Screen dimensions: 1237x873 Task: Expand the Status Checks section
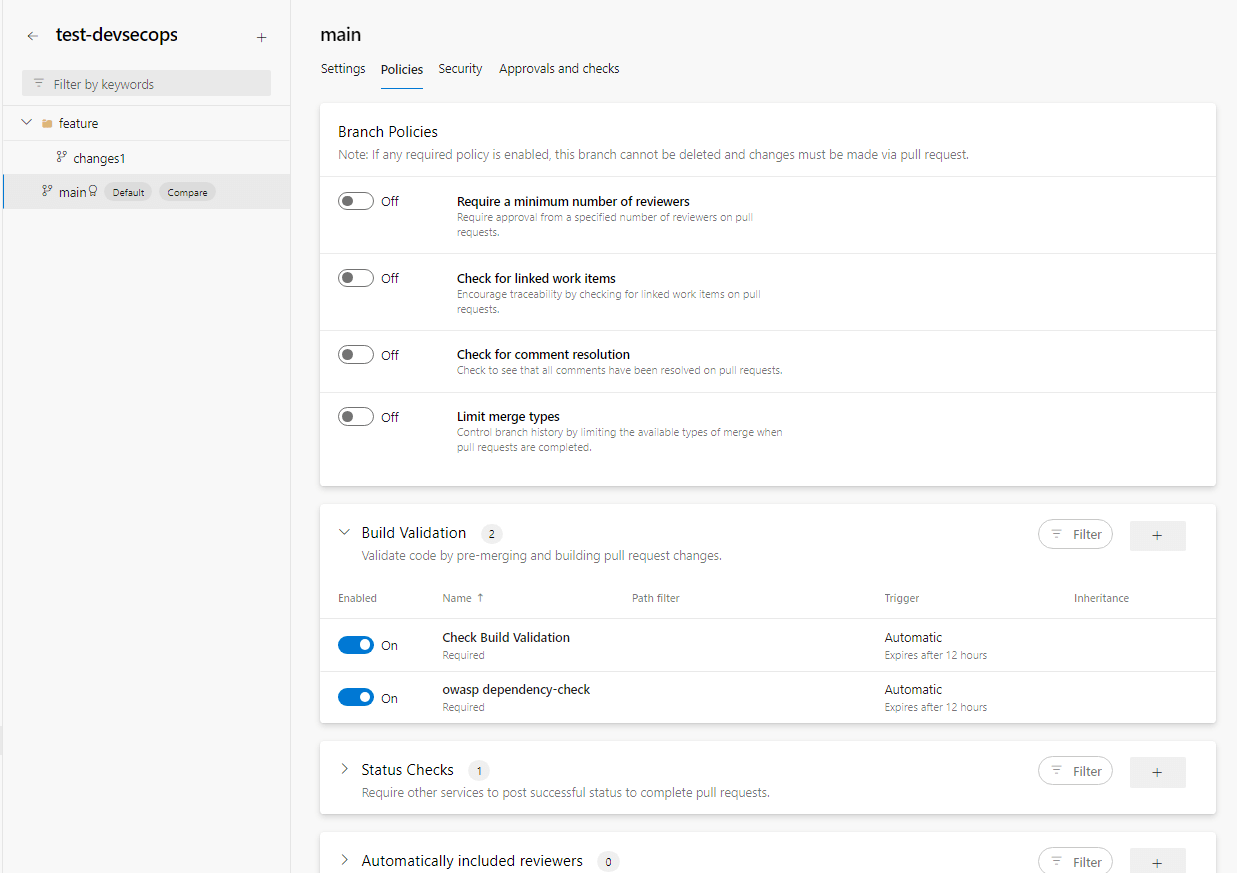coord(345,770)
